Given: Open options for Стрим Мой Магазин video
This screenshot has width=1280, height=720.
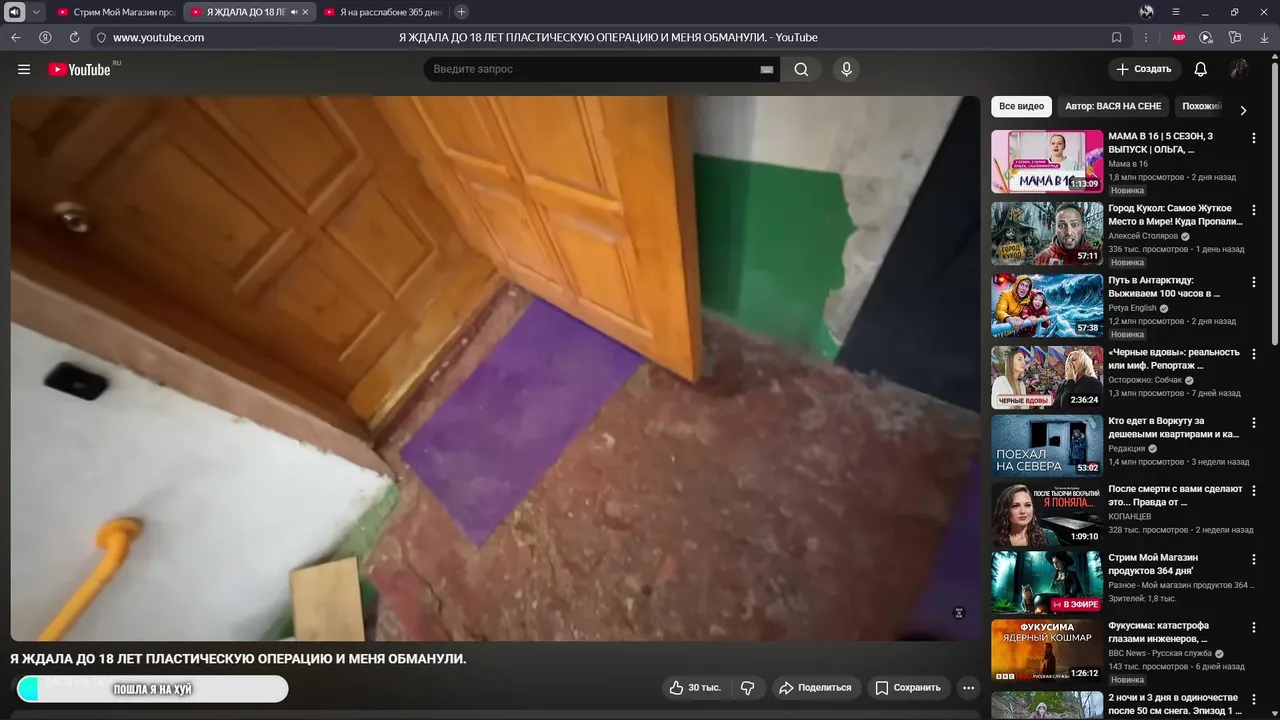Looking at the screenshot, I should point(1254,560).
